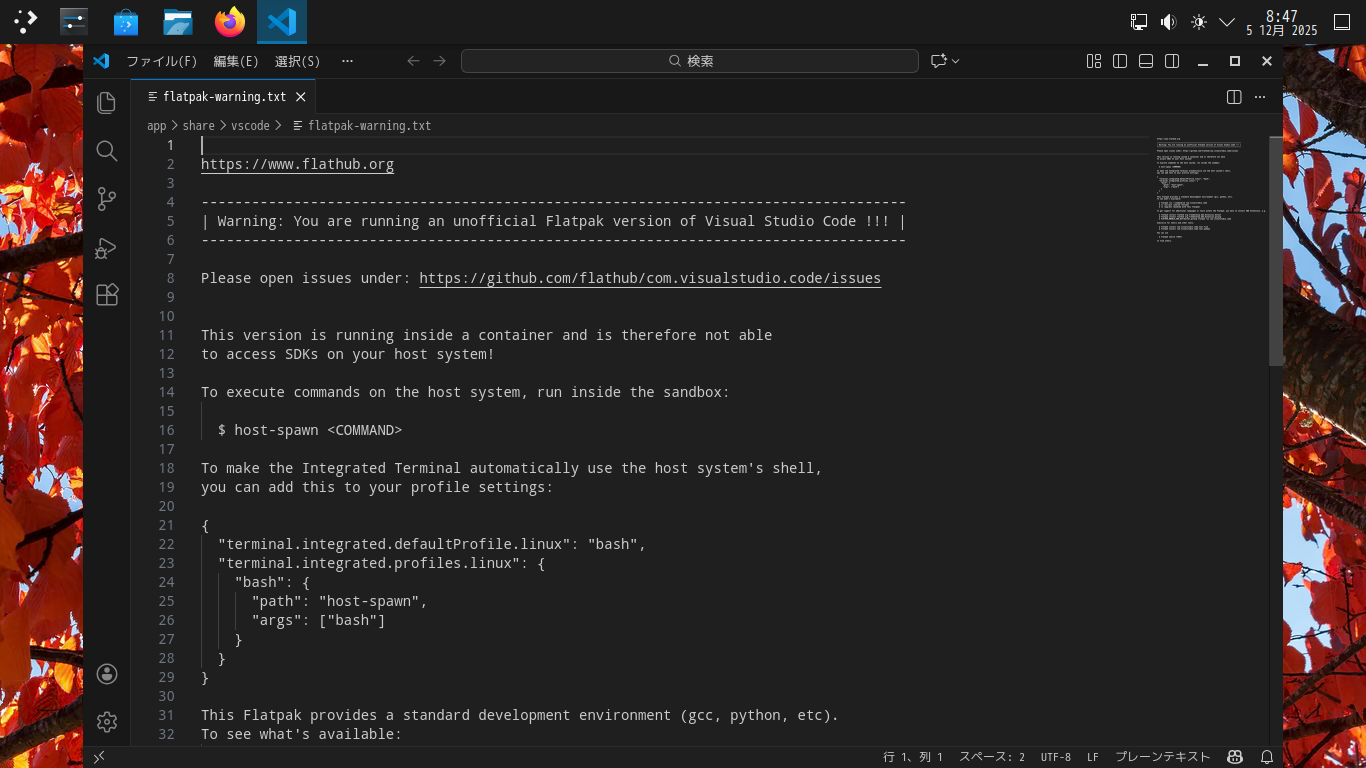Show the desktop with the panel corner button
The height and width of the screenshot is (768, 1366).
(1342, 21)
